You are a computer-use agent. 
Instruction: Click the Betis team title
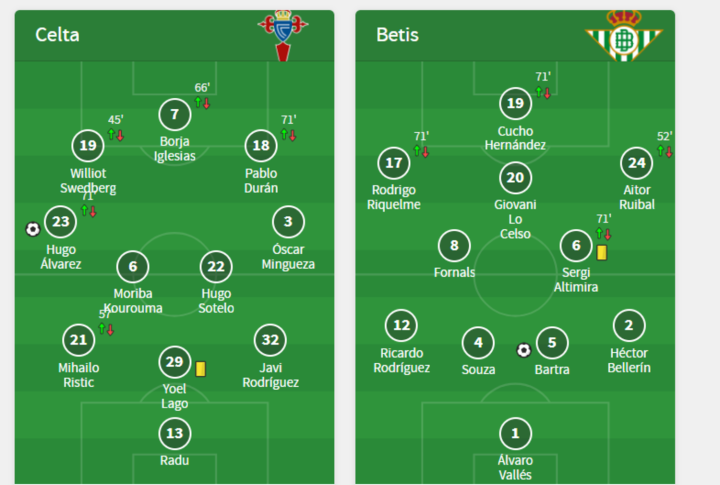click(x=397, y=35)
